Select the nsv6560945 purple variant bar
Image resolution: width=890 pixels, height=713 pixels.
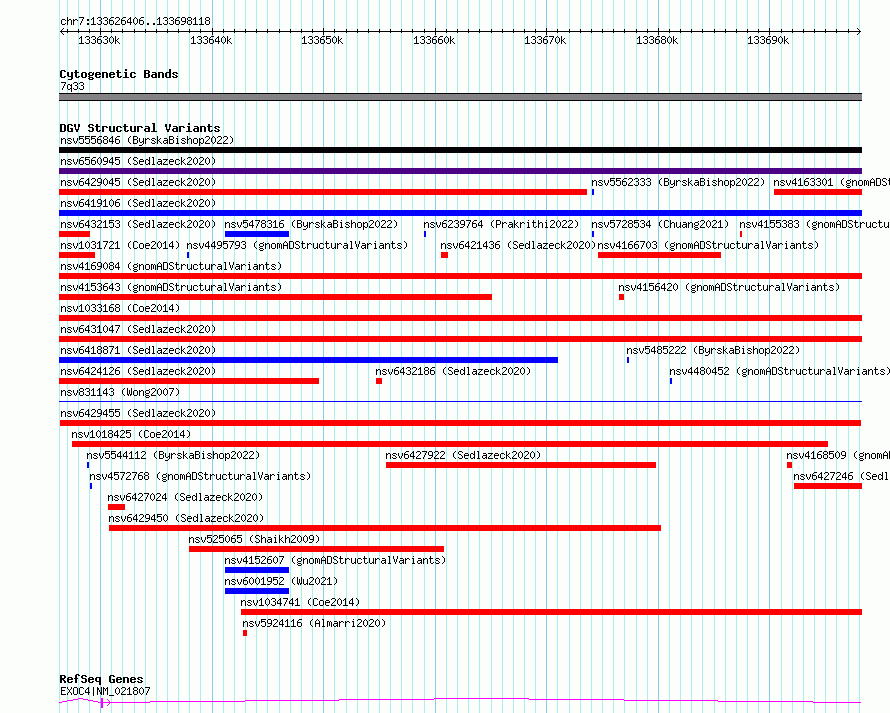tap(460, 171)
